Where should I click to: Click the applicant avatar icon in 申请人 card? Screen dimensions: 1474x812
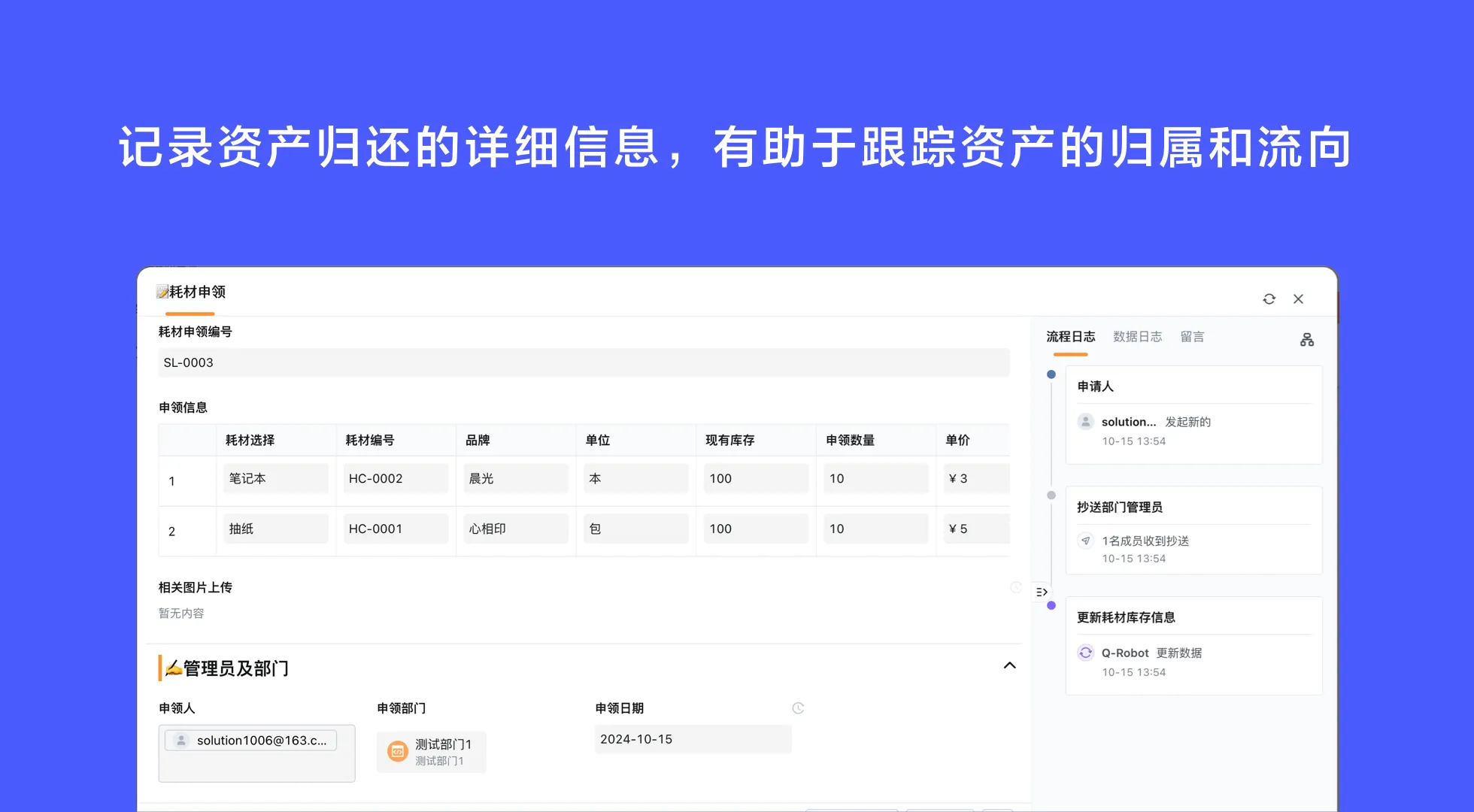(1085, 422)
